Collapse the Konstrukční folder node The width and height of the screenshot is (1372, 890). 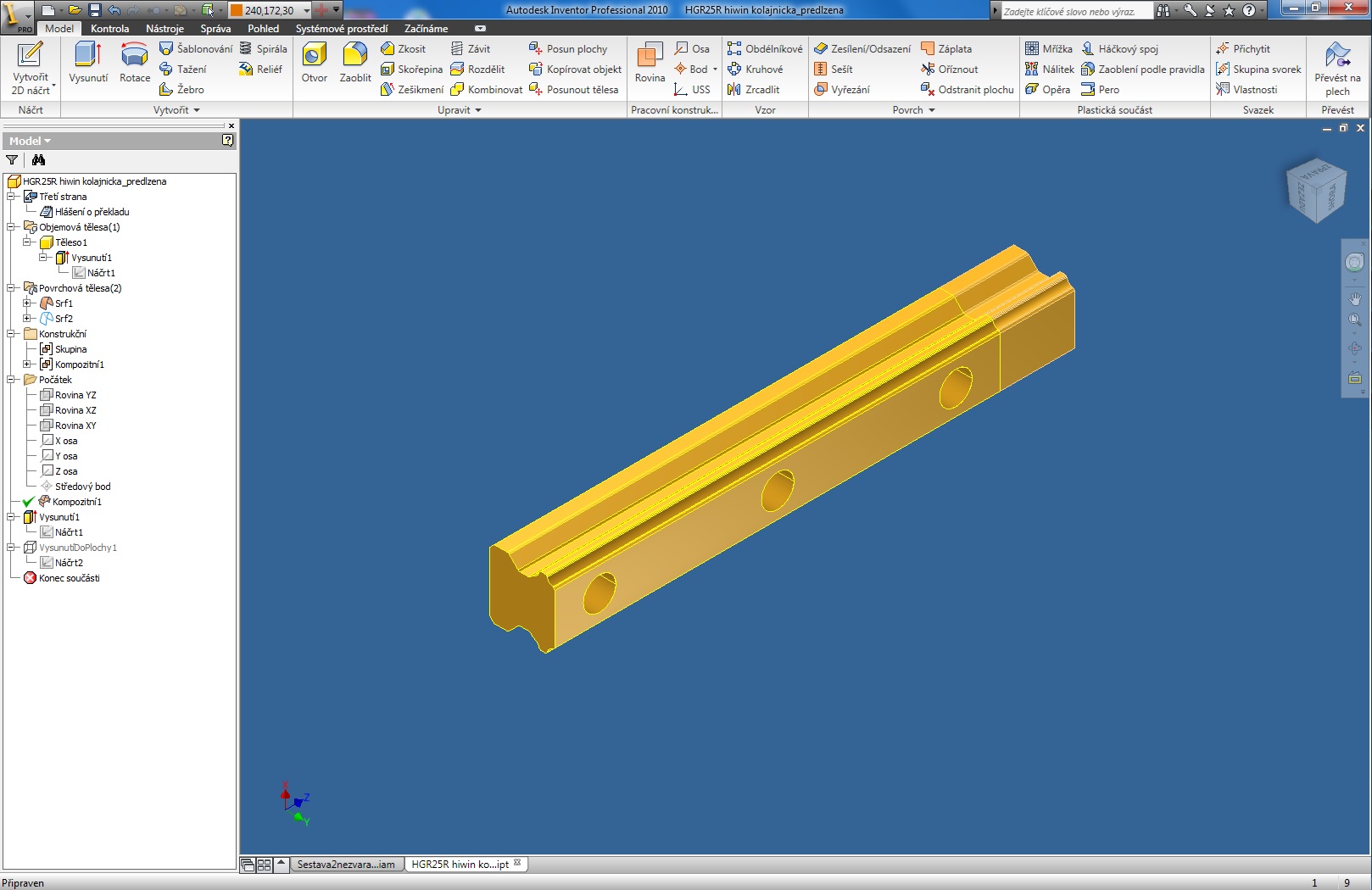click(x=12, y=334)
